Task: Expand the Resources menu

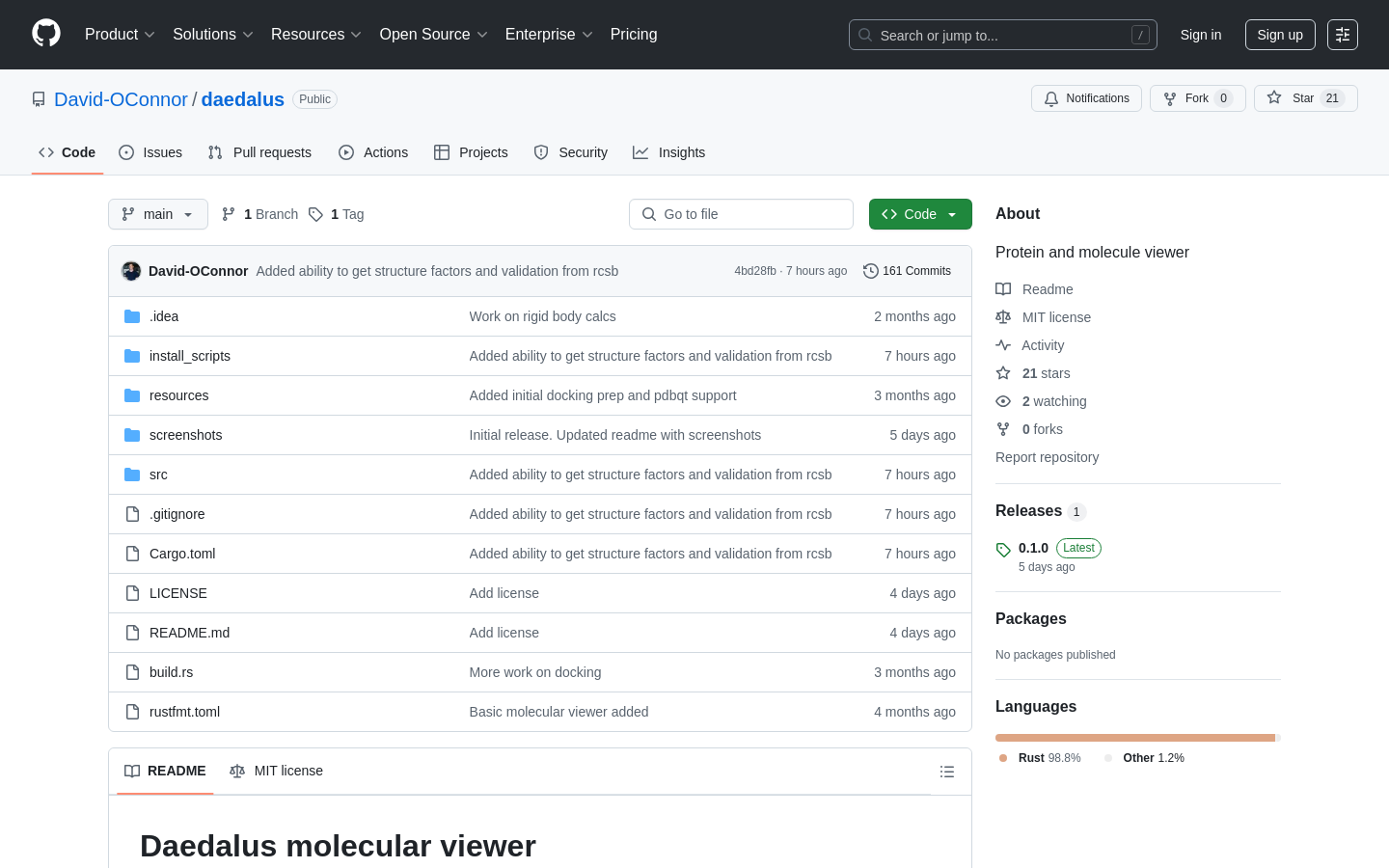Action: click(316, 35)
